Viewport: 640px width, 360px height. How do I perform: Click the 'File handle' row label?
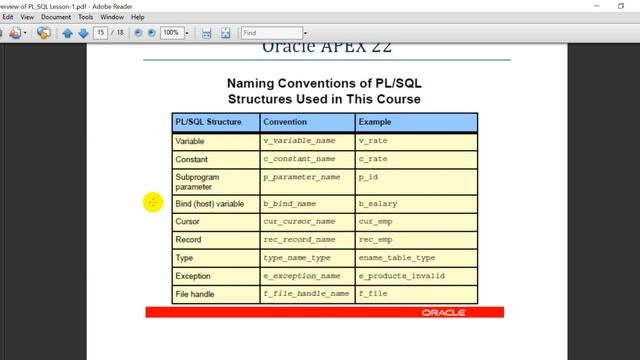[x=195, y=294]
